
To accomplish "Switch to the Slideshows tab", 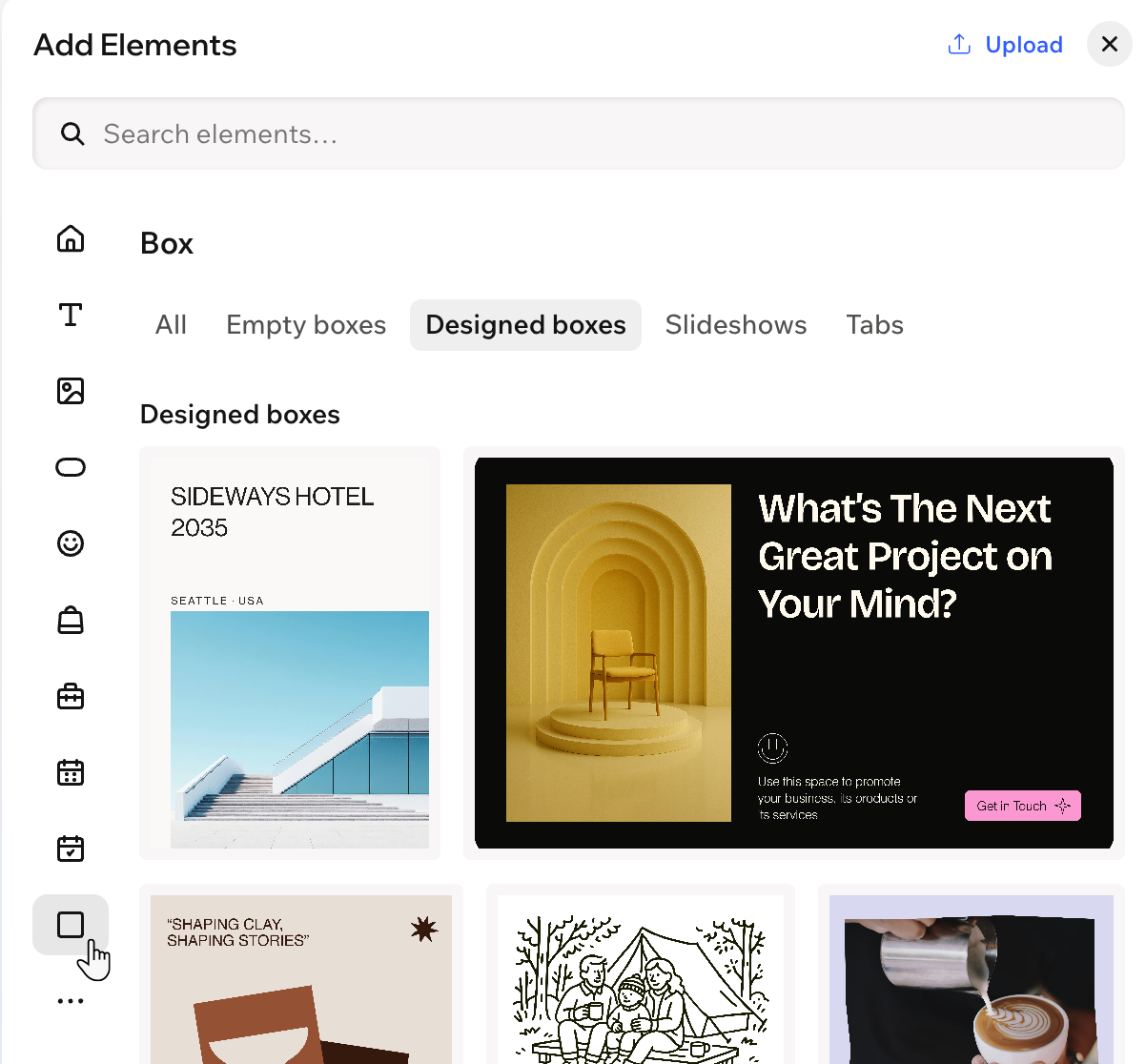I will point(736,325).
